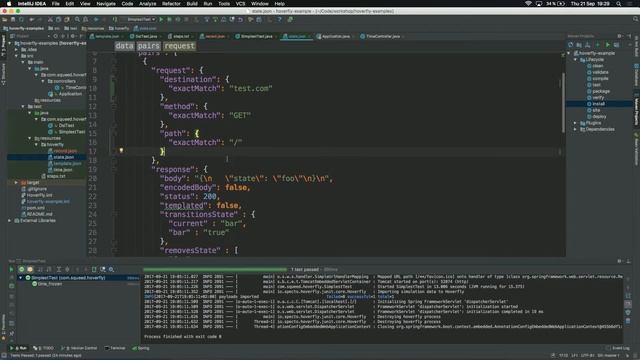Click the Wi-Fi icon in the menu bar

528,4
